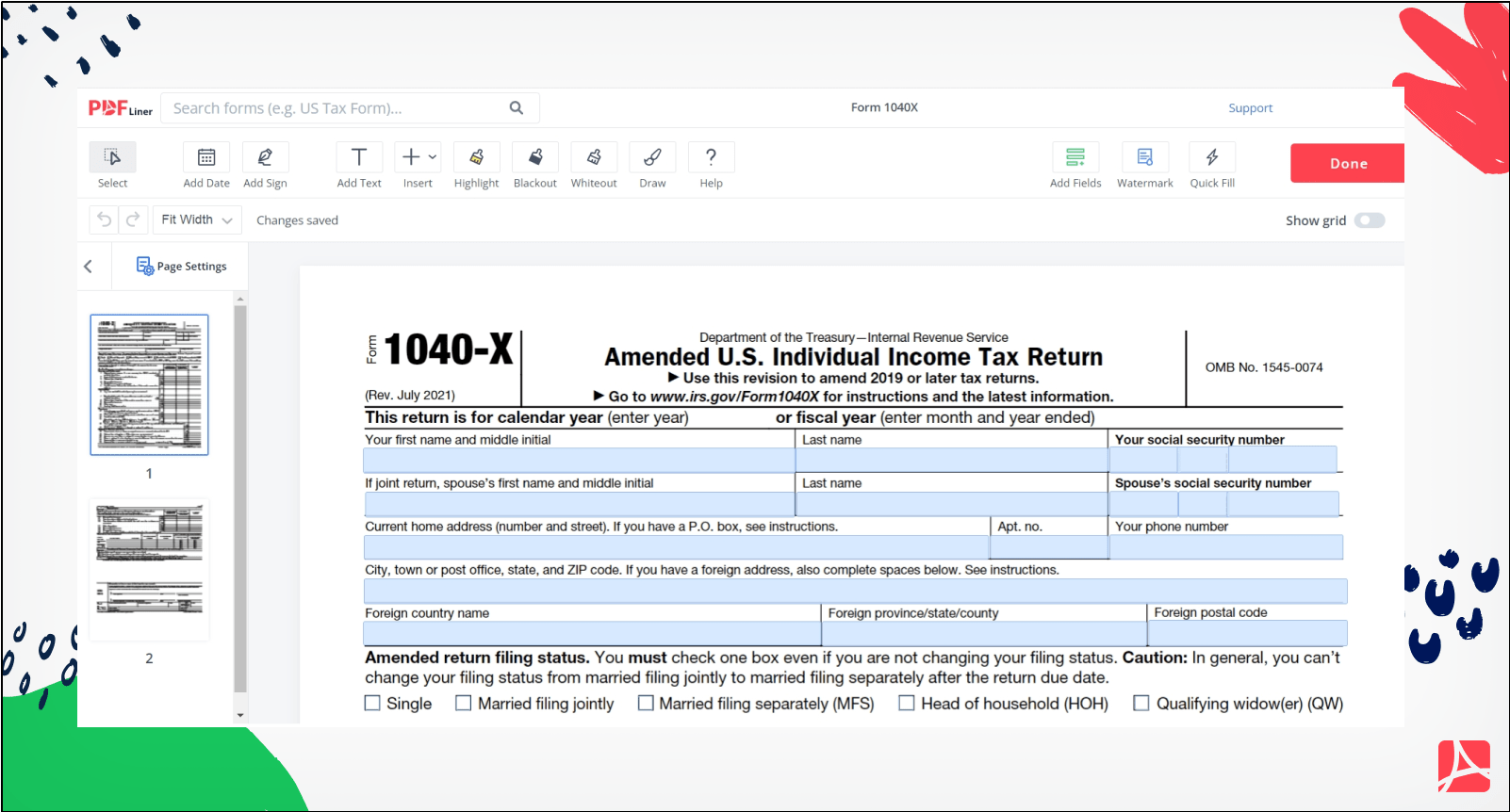Click first box of Spouse's social security number

pyautogui.click(x=1143, y=504)
